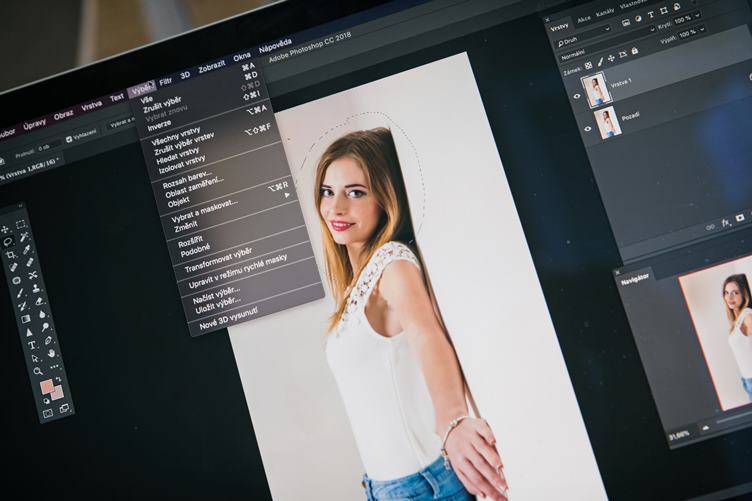Image resolution: width=752 pixels, height=501 pixels.
Task: Choose Inverze from the menu
Action: tap(159, 125)
